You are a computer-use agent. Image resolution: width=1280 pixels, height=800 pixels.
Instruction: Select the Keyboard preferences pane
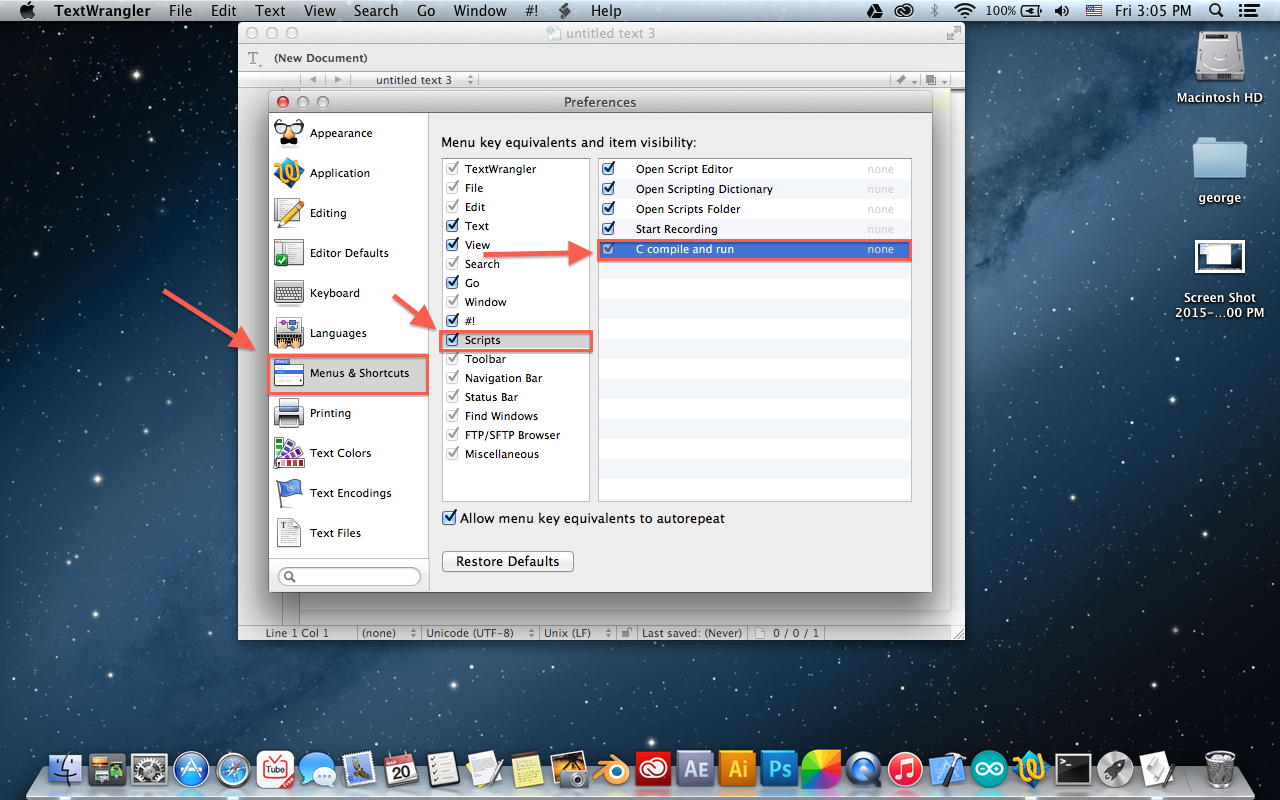click(348, 293)
